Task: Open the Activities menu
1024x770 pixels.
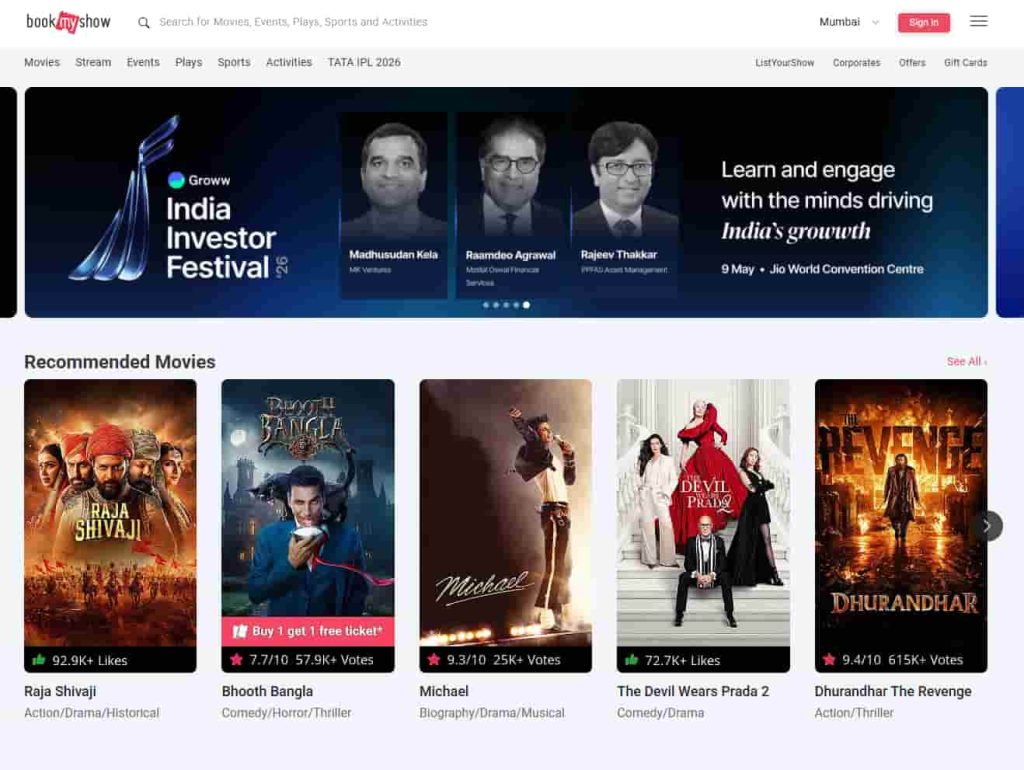Action: point(289,62)
